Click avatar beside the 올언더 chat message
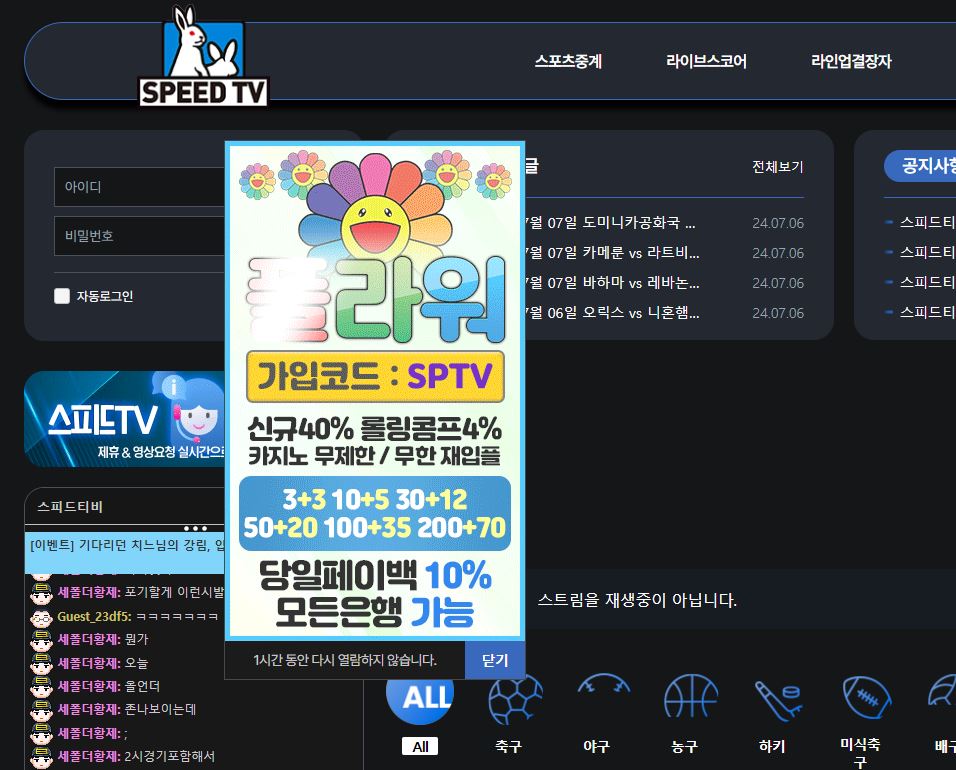Image resolution: width=956 pixels, height=770 pixels. point(41,687)
